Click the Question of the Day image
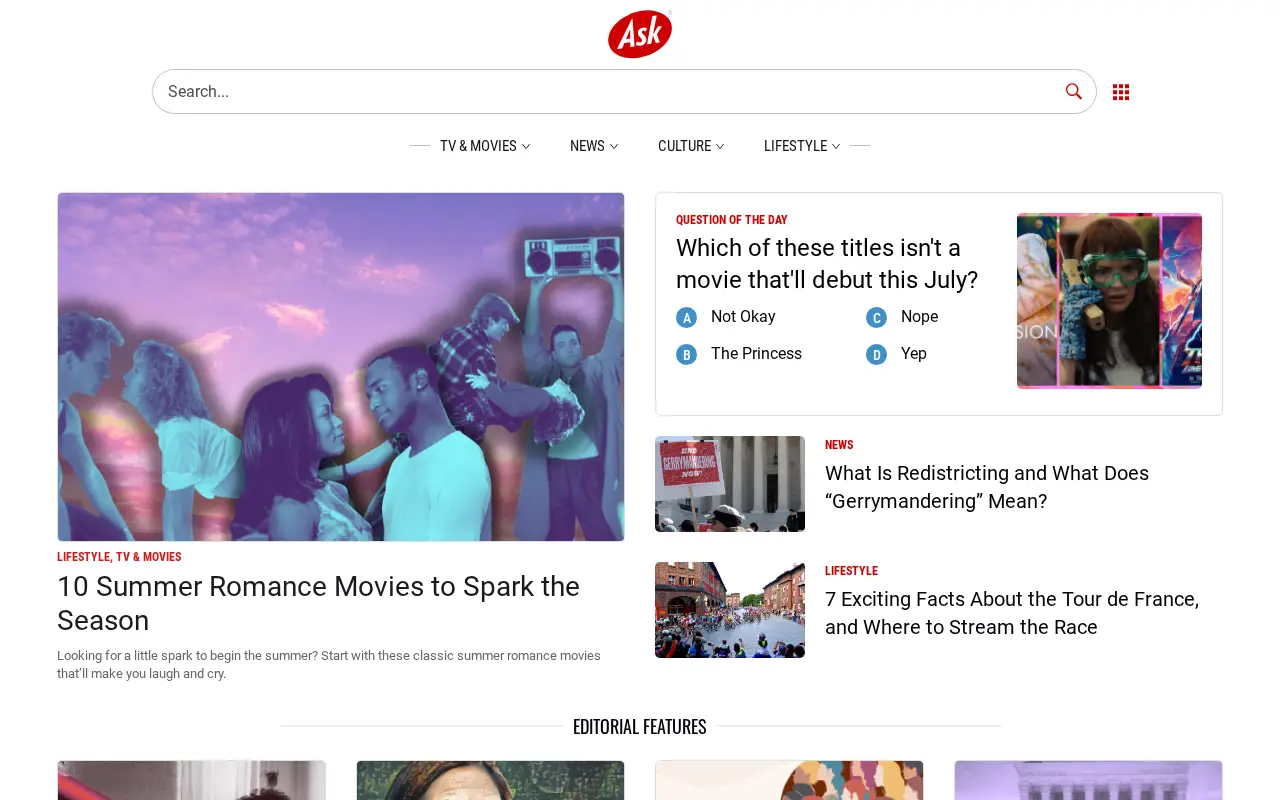Screen dimensions: 1280x800 [x=1109, y=300]
